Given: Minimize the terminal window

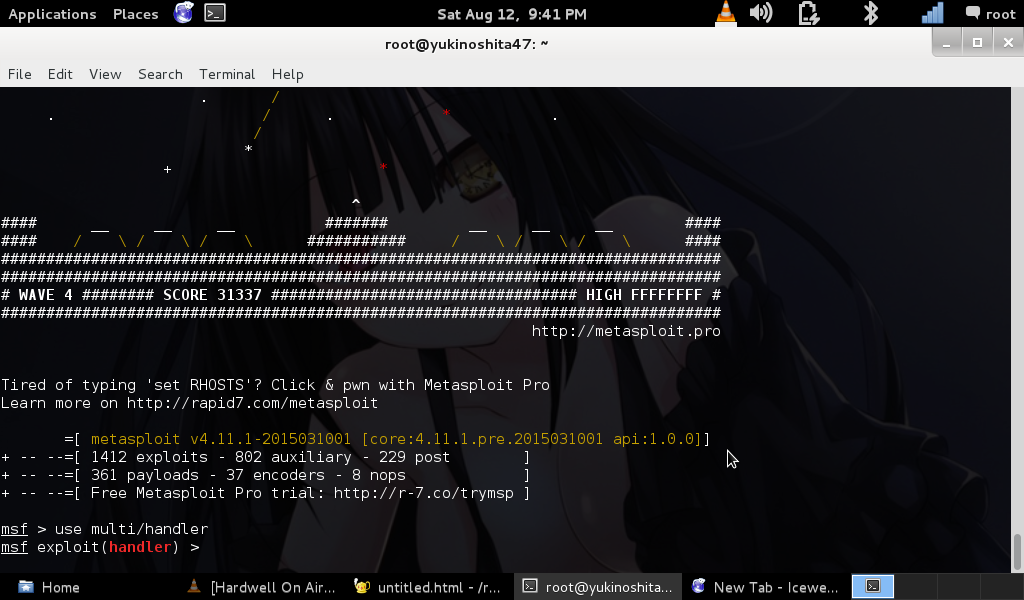Looking at the screenshot, I should pos(946,43).
